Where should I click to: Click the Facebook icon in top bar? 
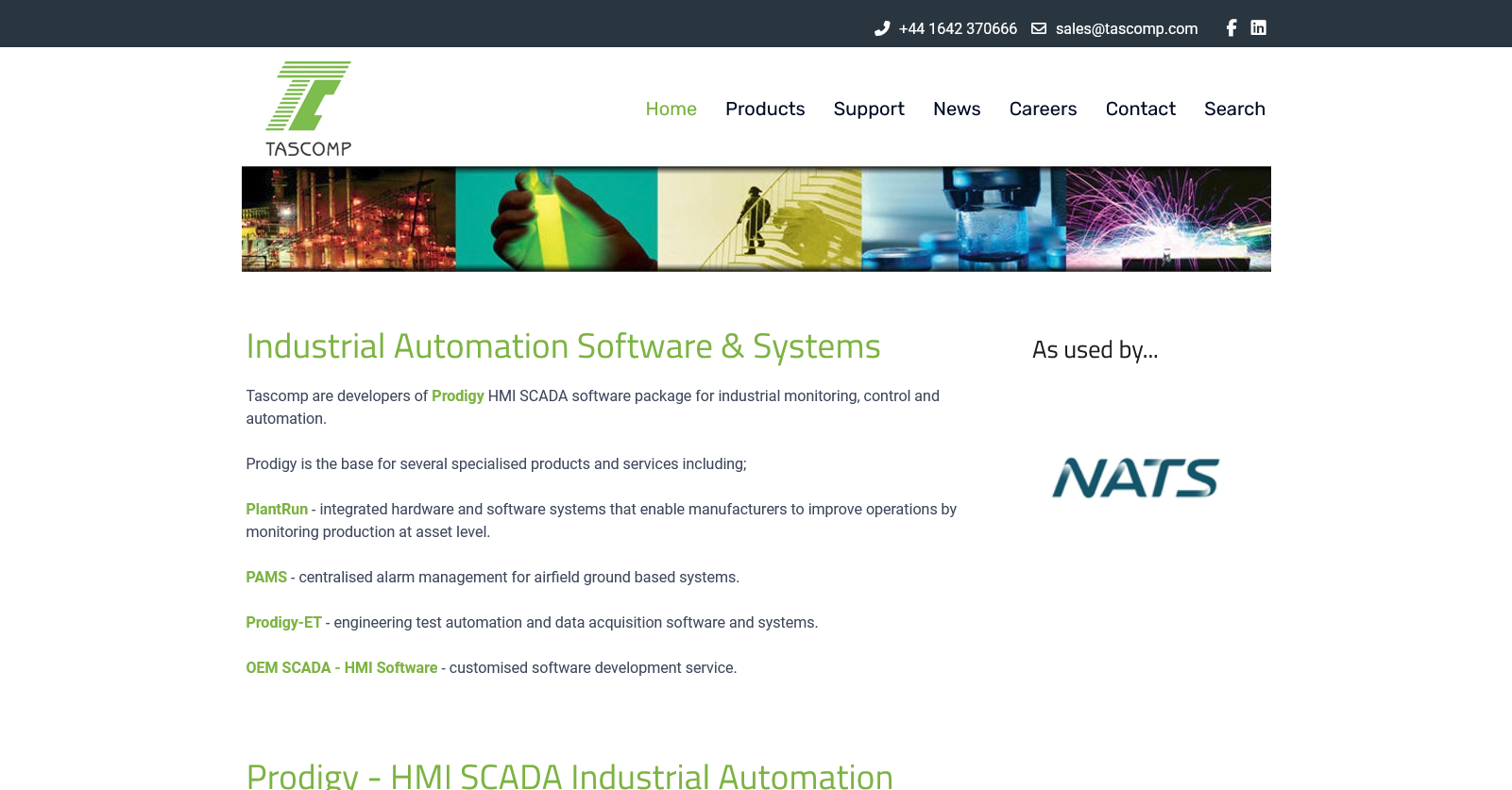(x=1231, y=28)
